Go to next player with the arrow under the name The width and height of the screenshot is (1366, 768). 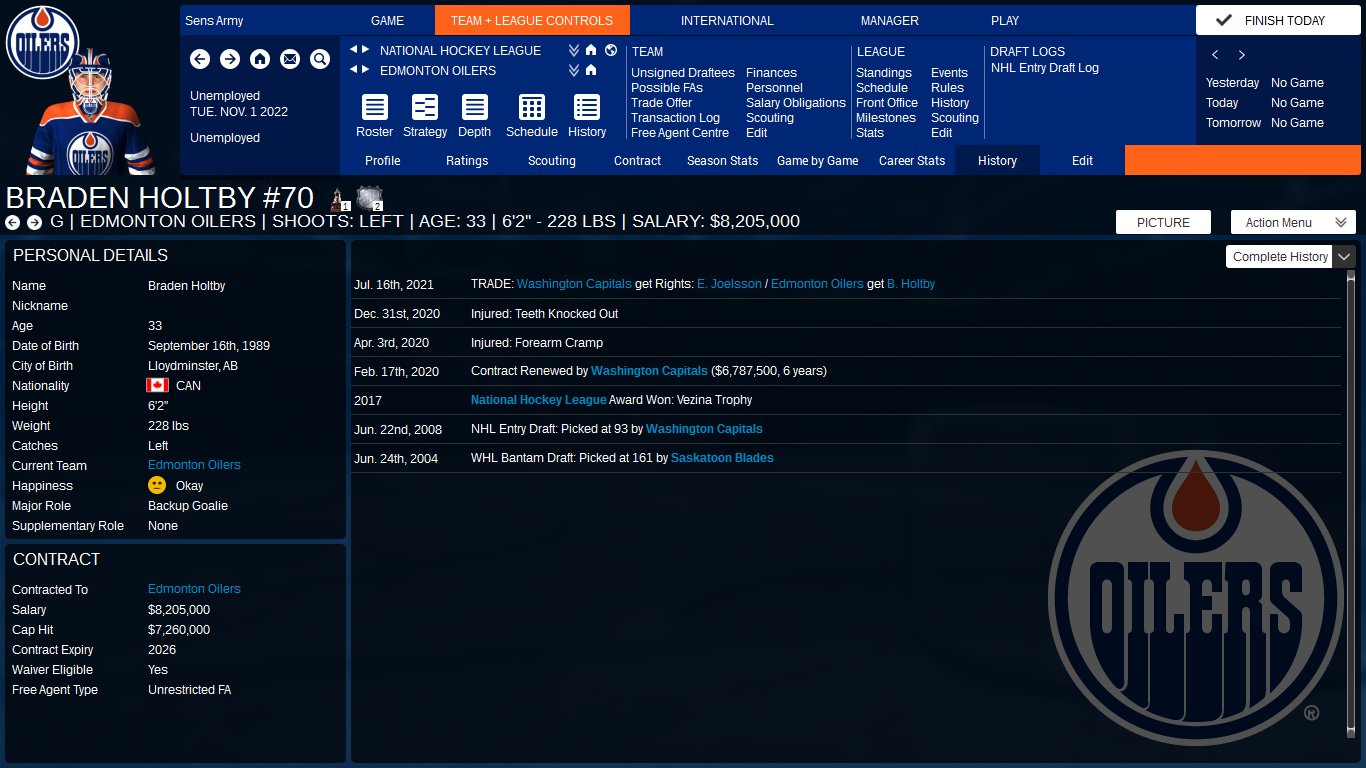tap(34, 222)
